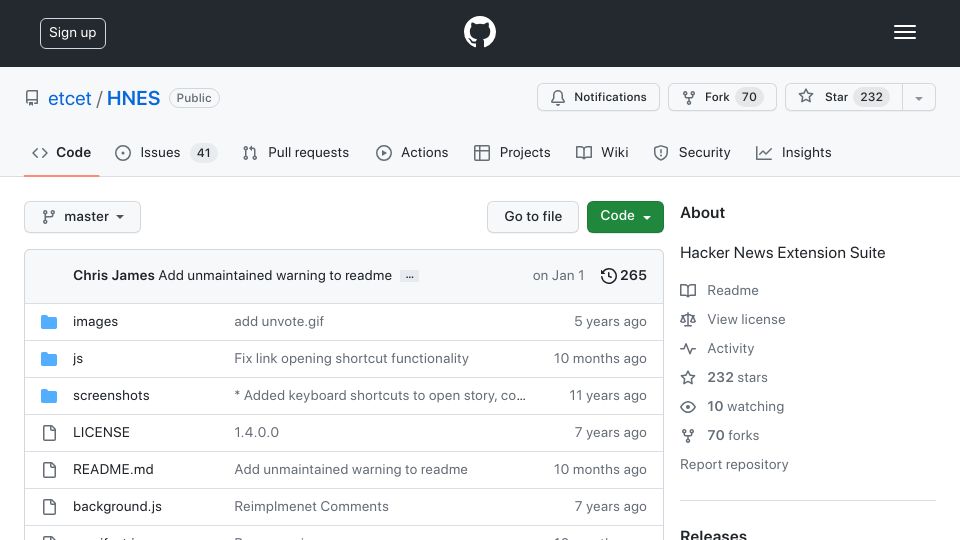Open the Actions tab
The image size is (960, 540).
(412, 152)
